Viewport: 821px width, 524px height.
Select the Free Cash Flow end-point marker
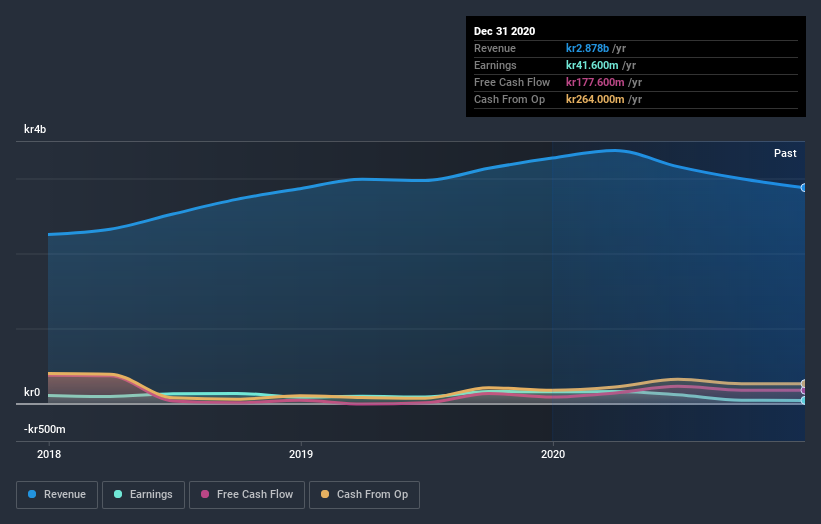[x=803, y=391]
